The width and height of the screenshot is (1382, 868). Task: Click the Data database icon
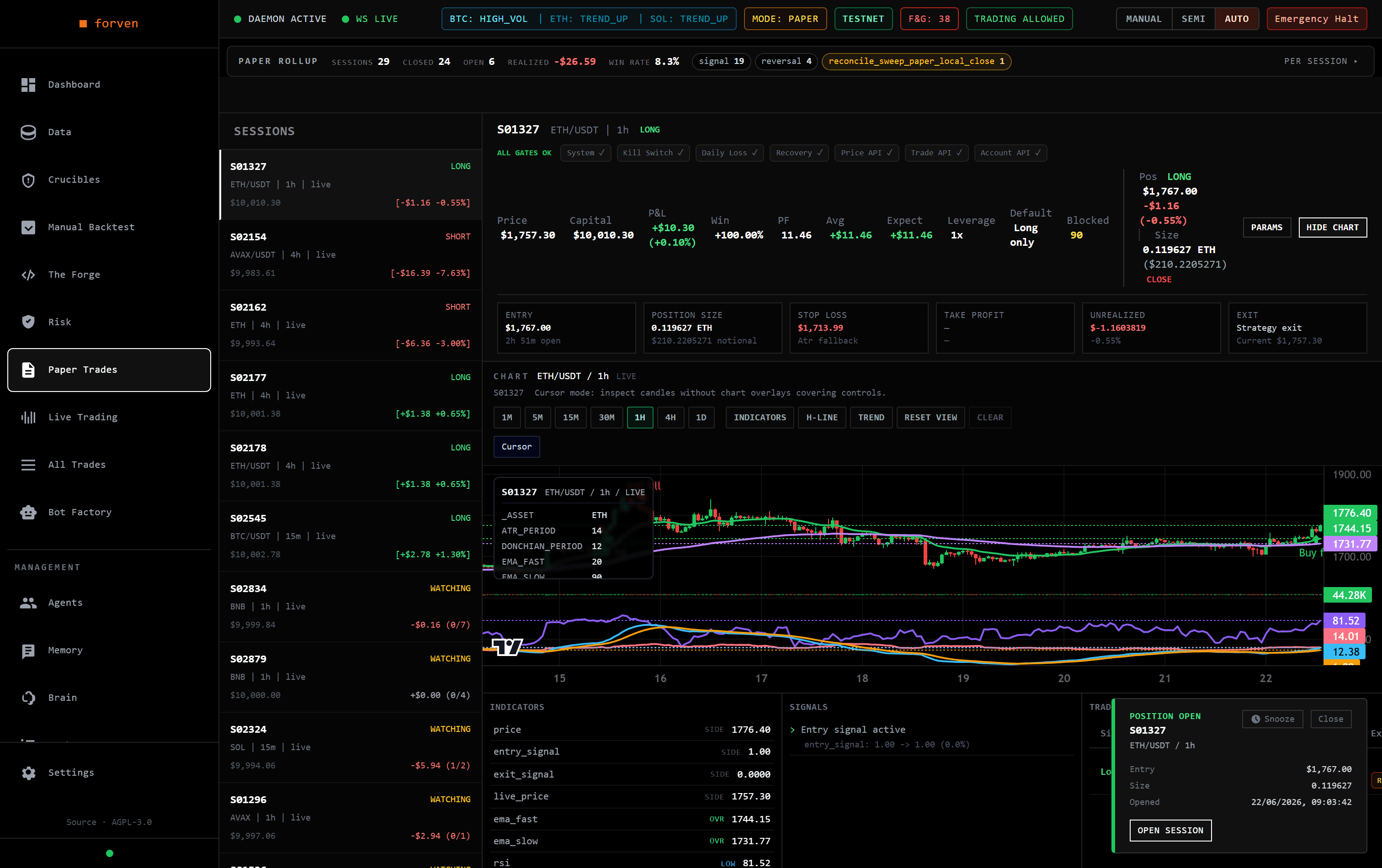point(28,132)
